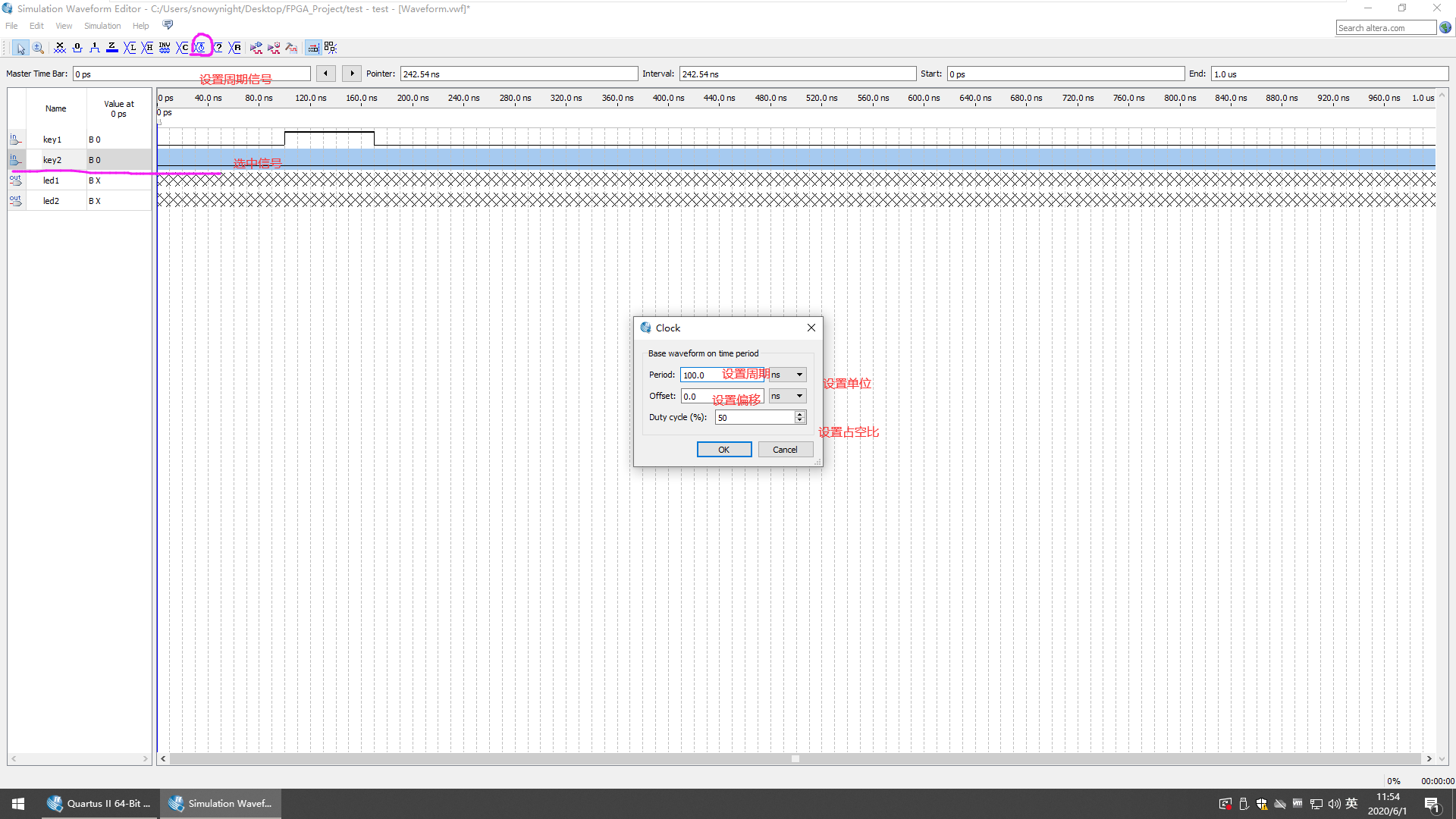Viewport: 1456px width, 819px height.
Task: Open the Offset unit dropdown
Action: pyautogui.click(x=787, y=396)
